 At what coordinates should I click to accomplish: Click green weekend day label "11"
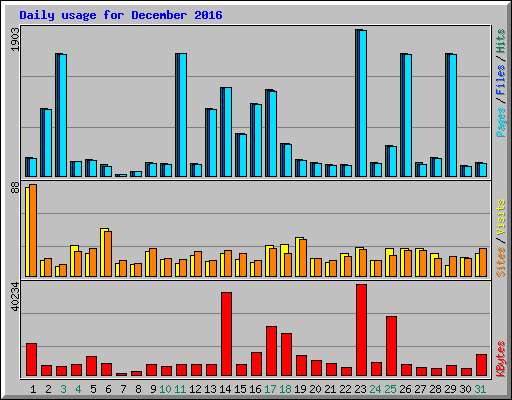(x=180, y=389)
